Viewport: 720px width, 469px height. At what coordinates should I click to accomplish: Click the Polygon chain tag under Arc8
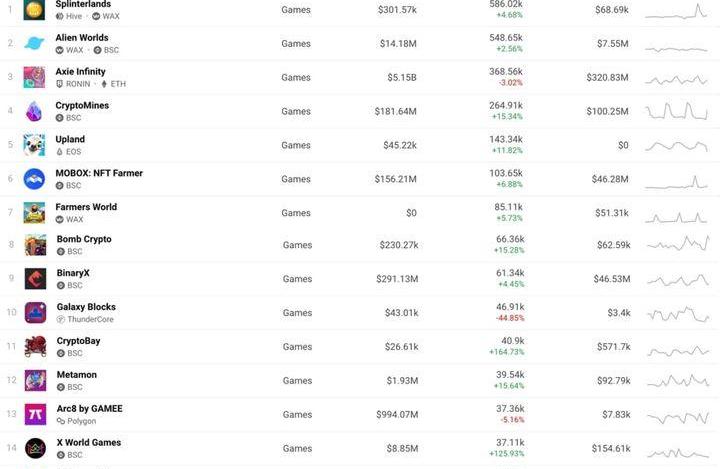coord(77,421)
